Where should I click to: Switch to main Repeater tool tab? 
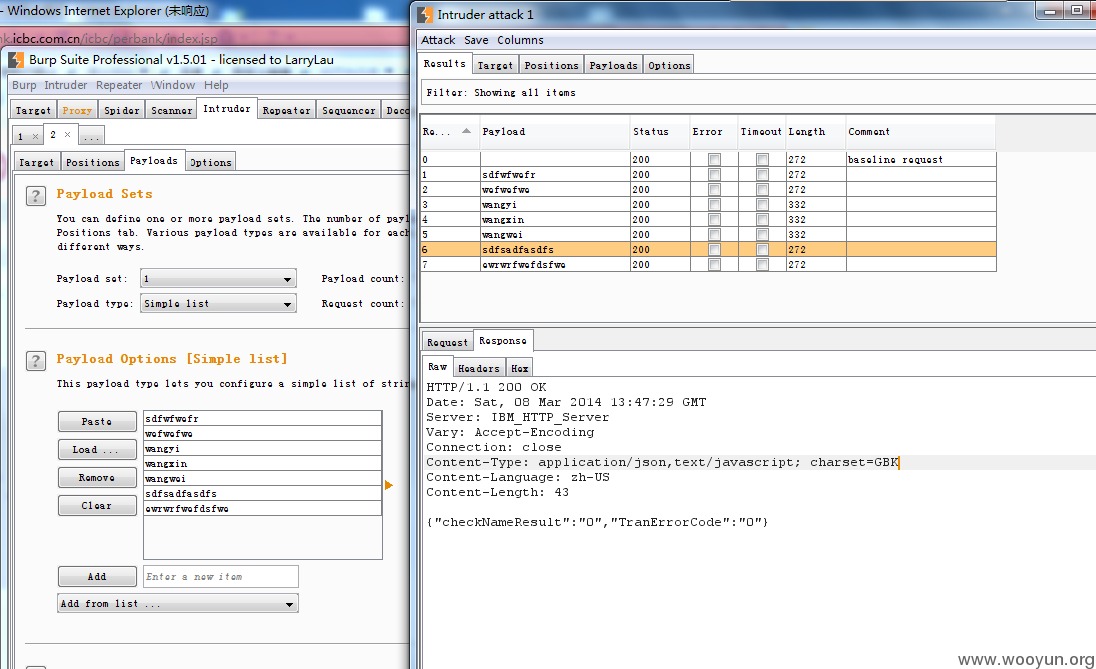coord(287,110)
